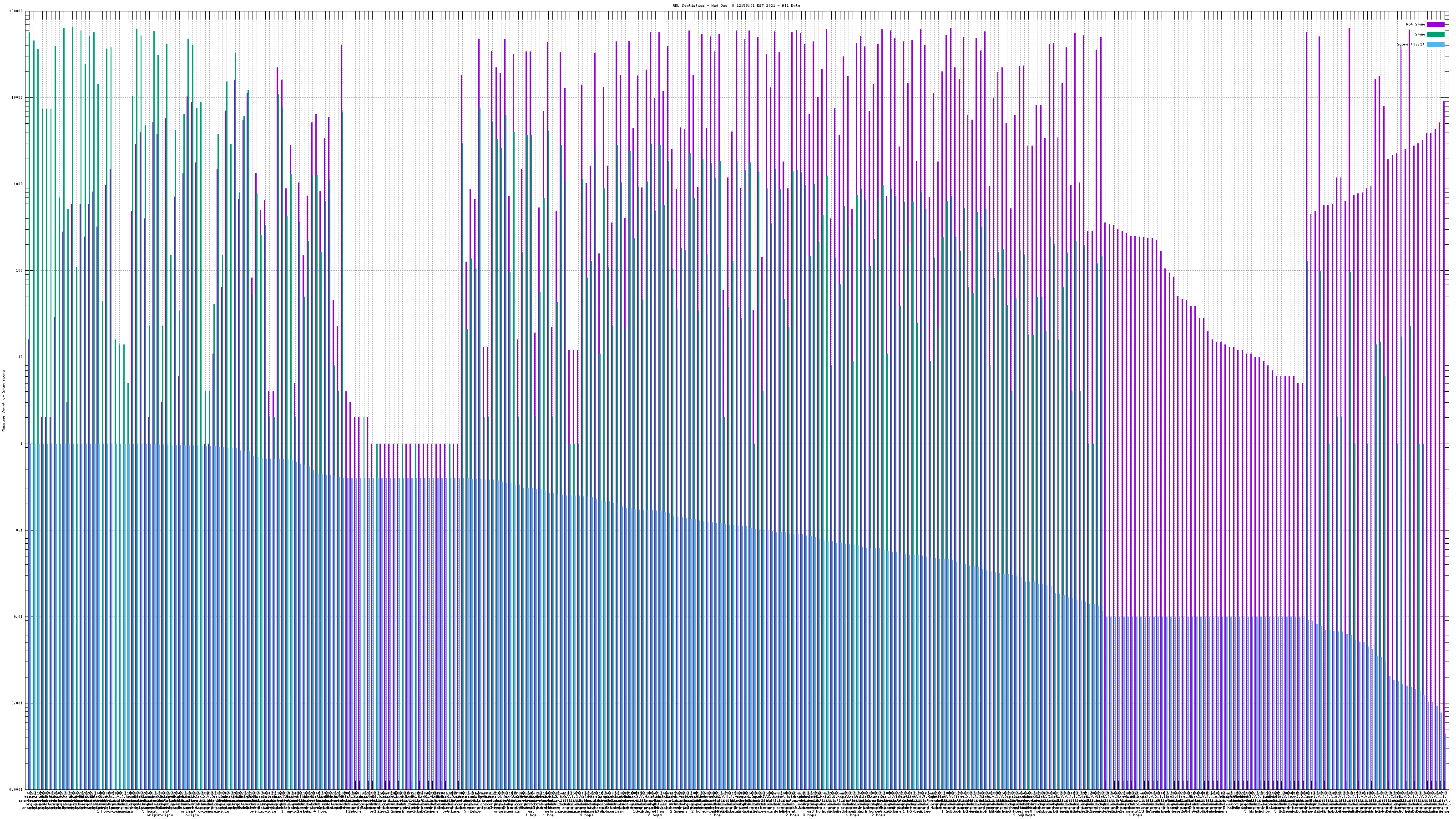Click the 10000 y-axis tick label
This screenshot has height=819, width=1456.
(x=18, y=97)
